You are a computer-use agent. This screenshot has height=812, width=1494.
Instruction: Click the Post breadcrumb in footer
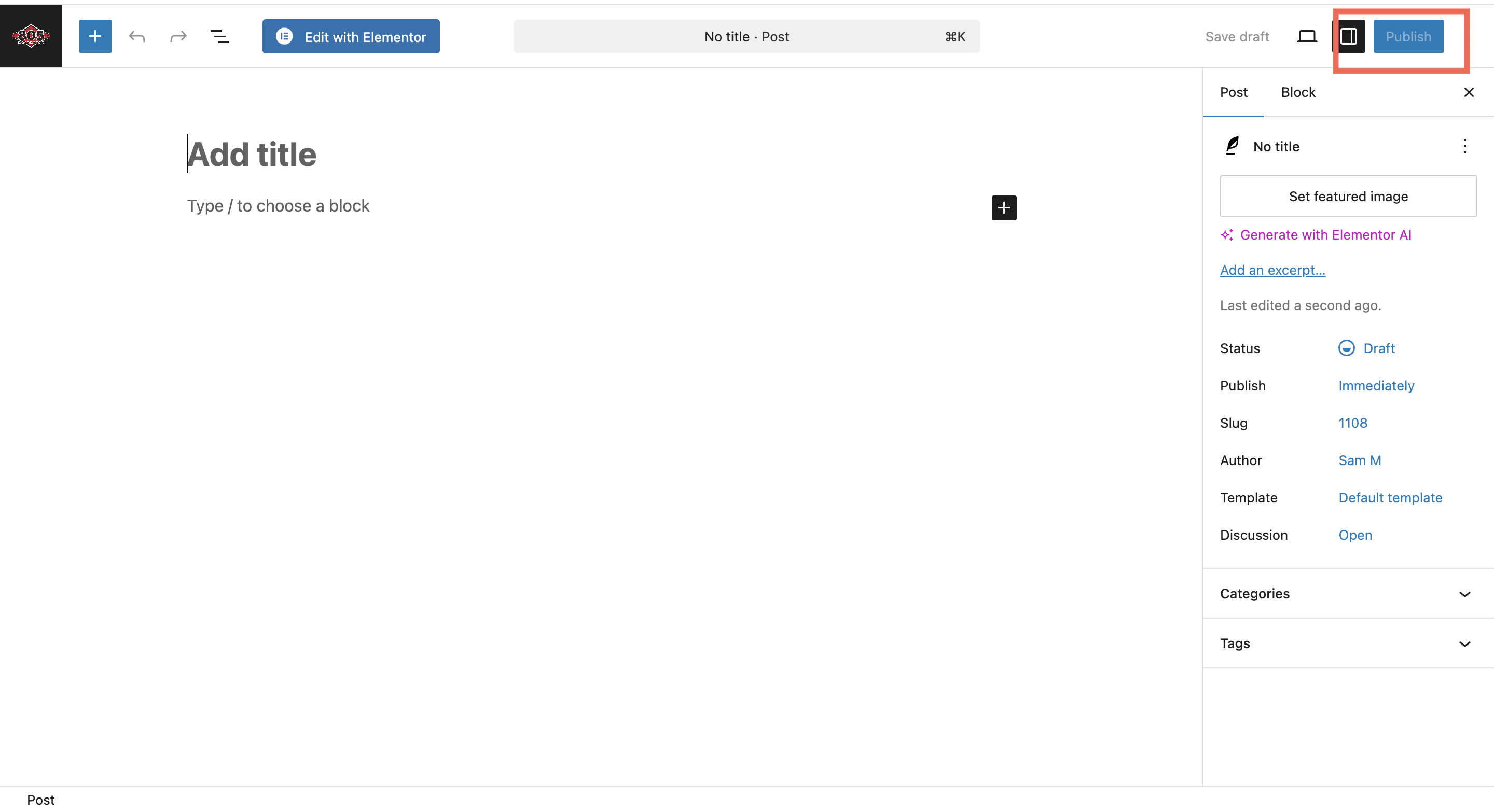pos(40,800)
